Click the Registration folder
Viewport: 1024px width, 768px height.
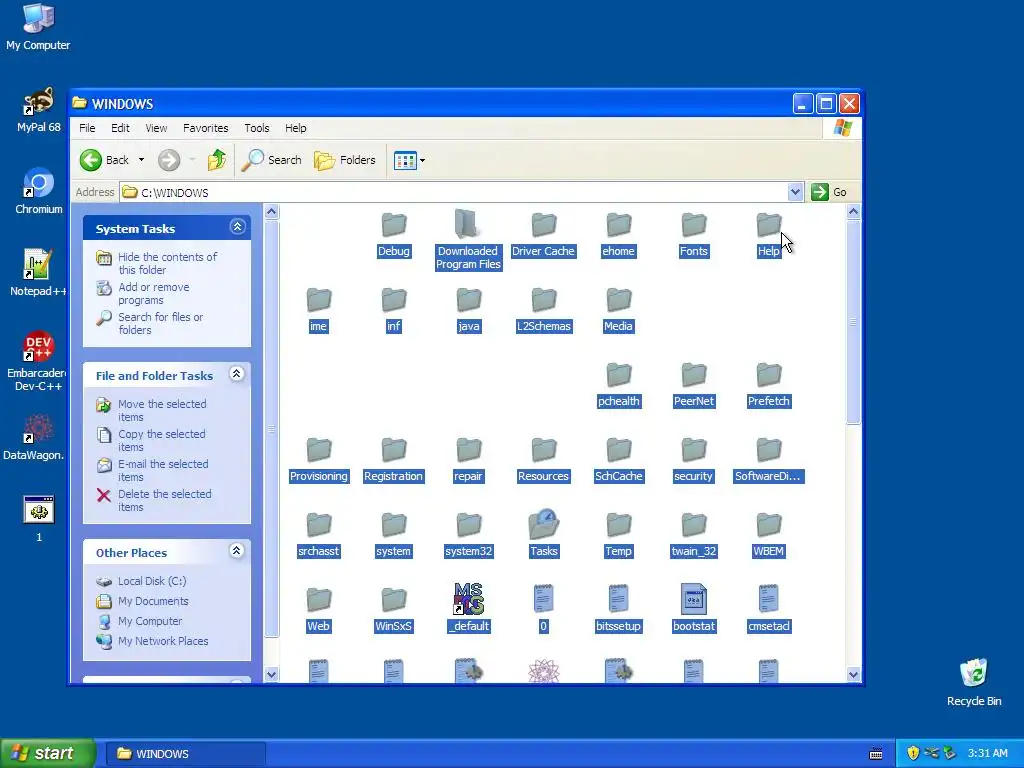(x=394, y=461)
